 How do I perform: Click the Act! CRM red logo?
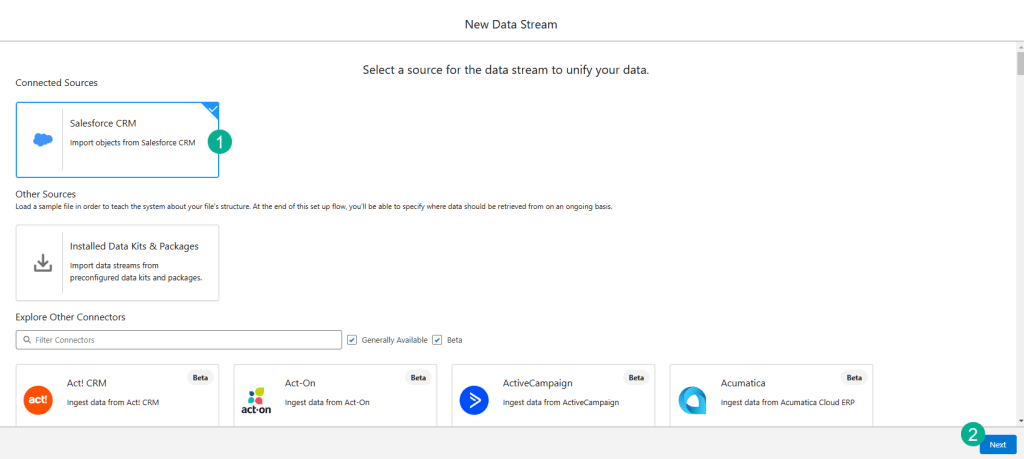pos(38,400)
